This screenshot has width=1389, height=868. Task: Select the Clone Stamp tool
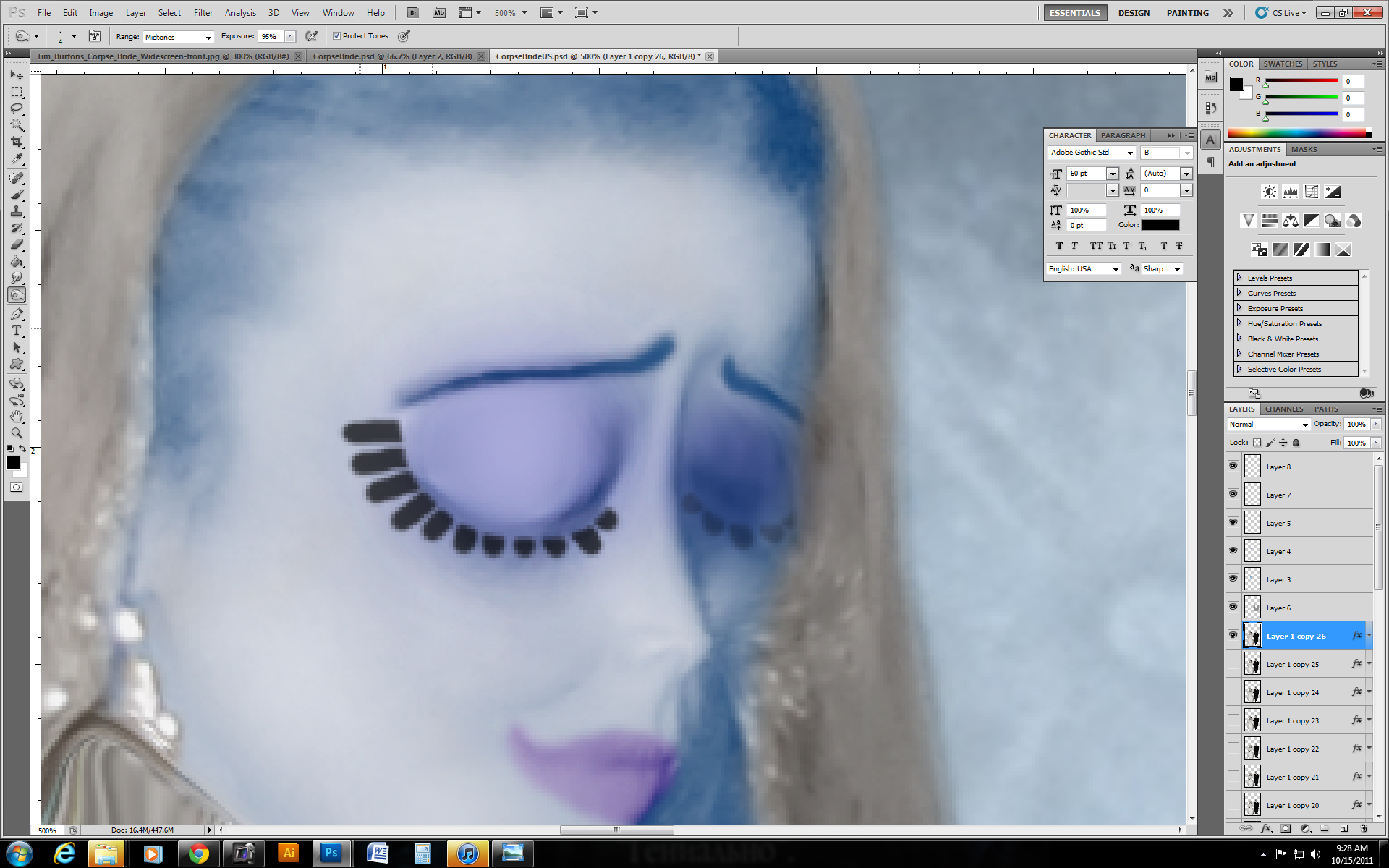point(17,211)
